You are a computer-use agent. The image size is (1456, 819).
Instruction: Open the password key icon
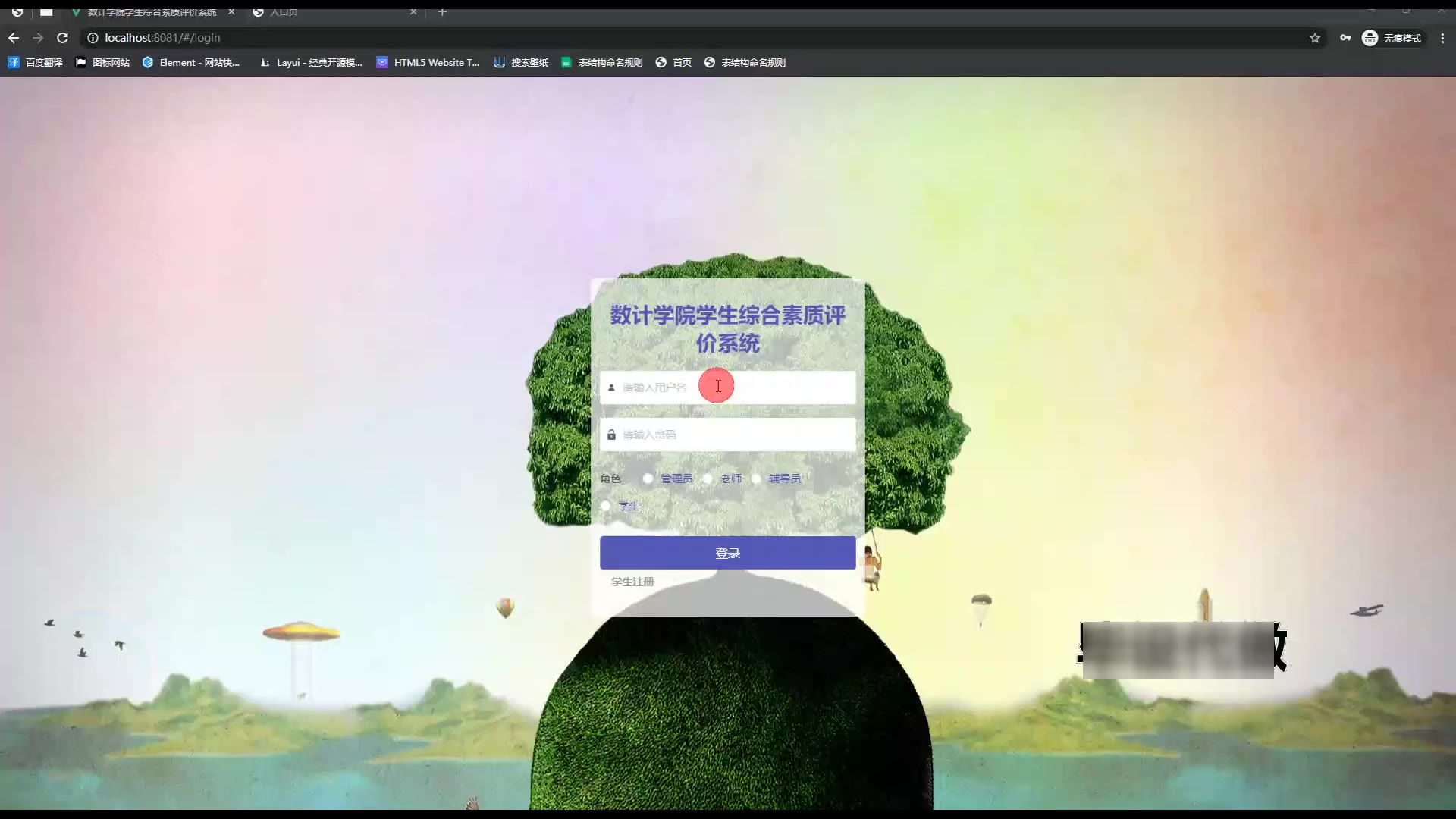click(1345, 38)
